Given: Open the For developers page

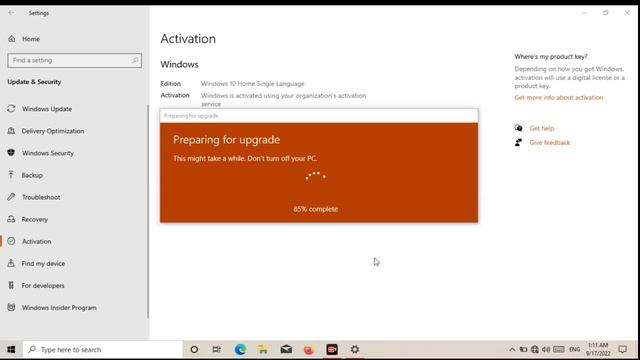Looking at the screenshot, I should pyautogui.click(x=43, y=285).
